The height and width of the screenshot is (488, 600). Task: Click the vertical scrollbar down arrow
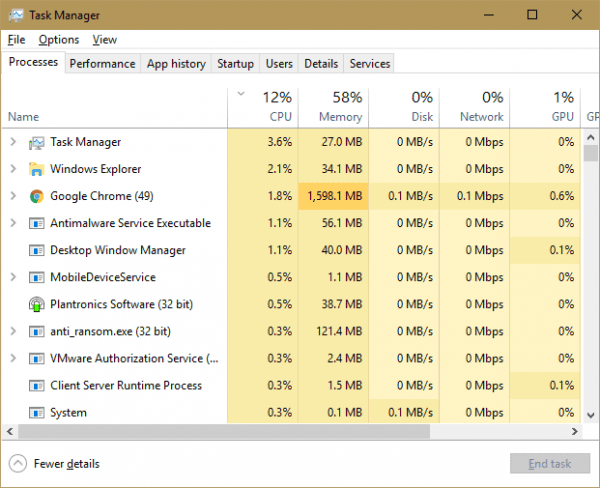coord(590,415)
